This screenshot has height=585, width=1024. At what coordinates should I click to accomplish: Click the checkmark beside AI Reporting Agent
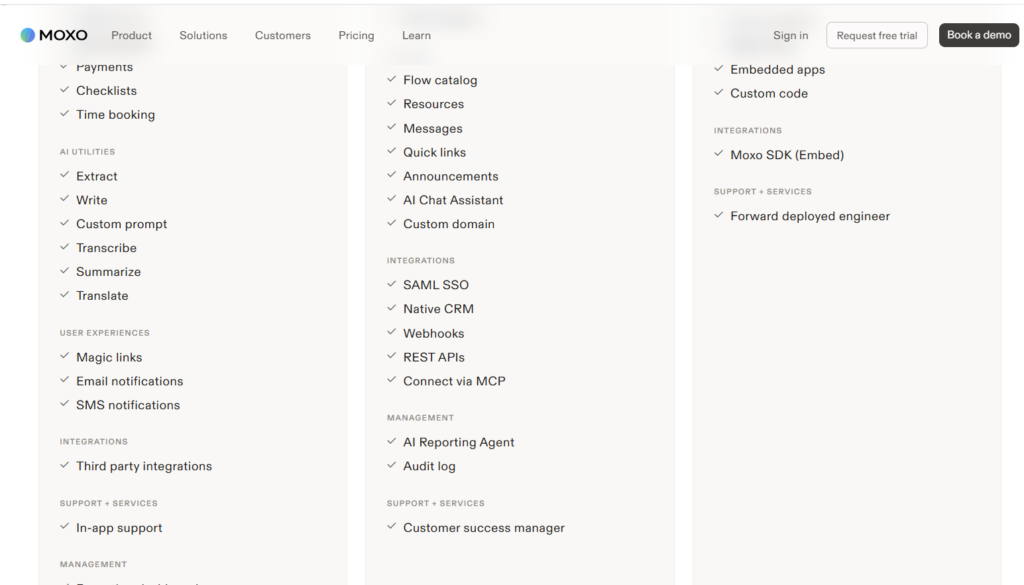click(x=392, y=441)
